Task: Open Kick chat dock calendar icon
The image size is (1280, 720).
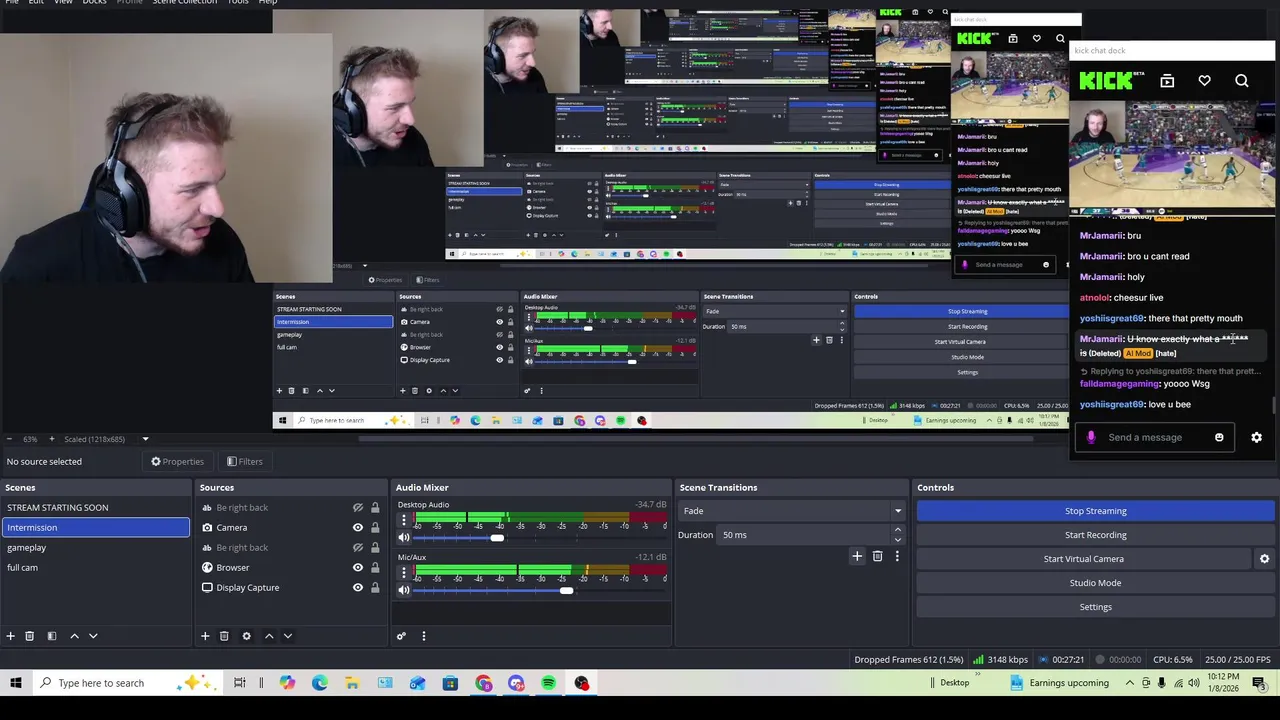Action: [1167, 81]
